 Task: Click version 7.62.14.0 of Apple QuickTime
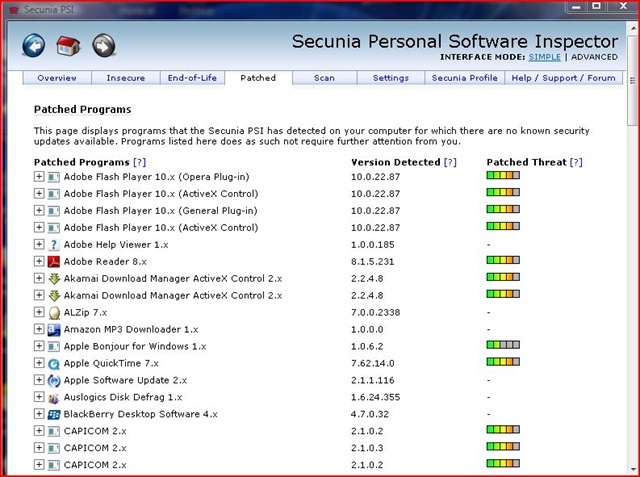[x=373, y=364]
